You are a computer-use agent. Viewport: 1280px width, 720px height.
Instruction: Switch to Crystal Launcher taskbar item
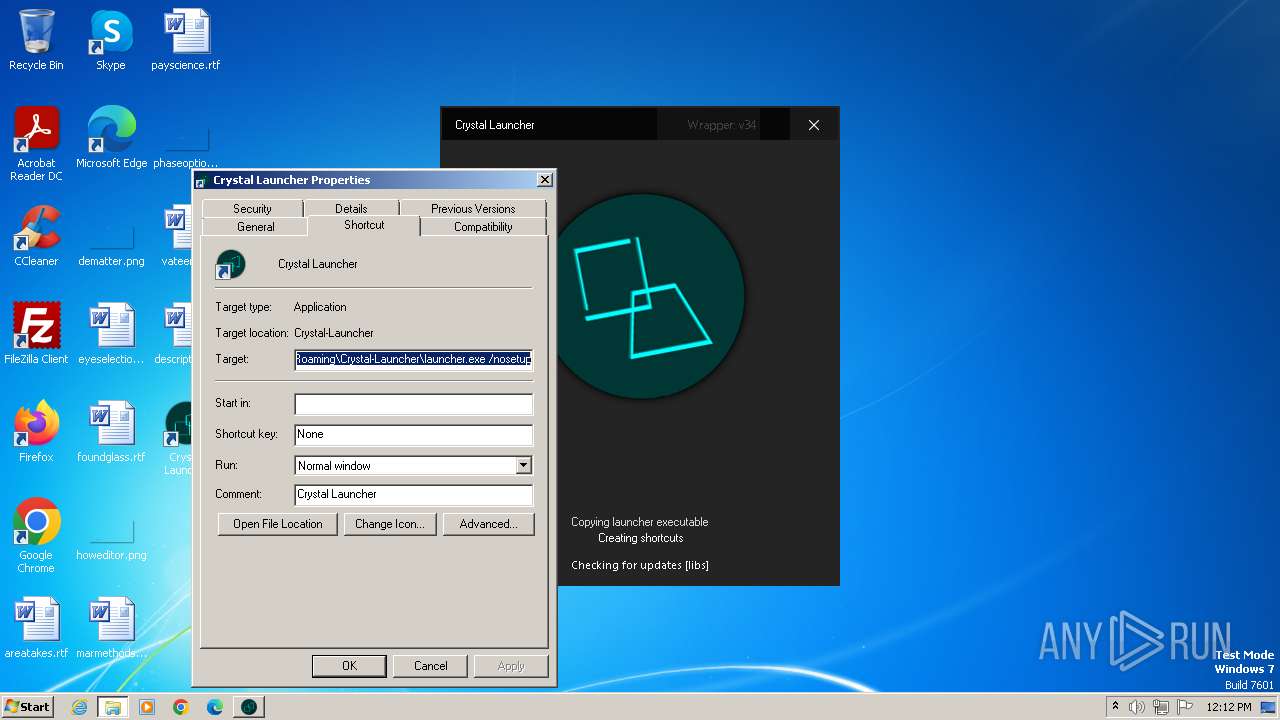coord(249,707)
